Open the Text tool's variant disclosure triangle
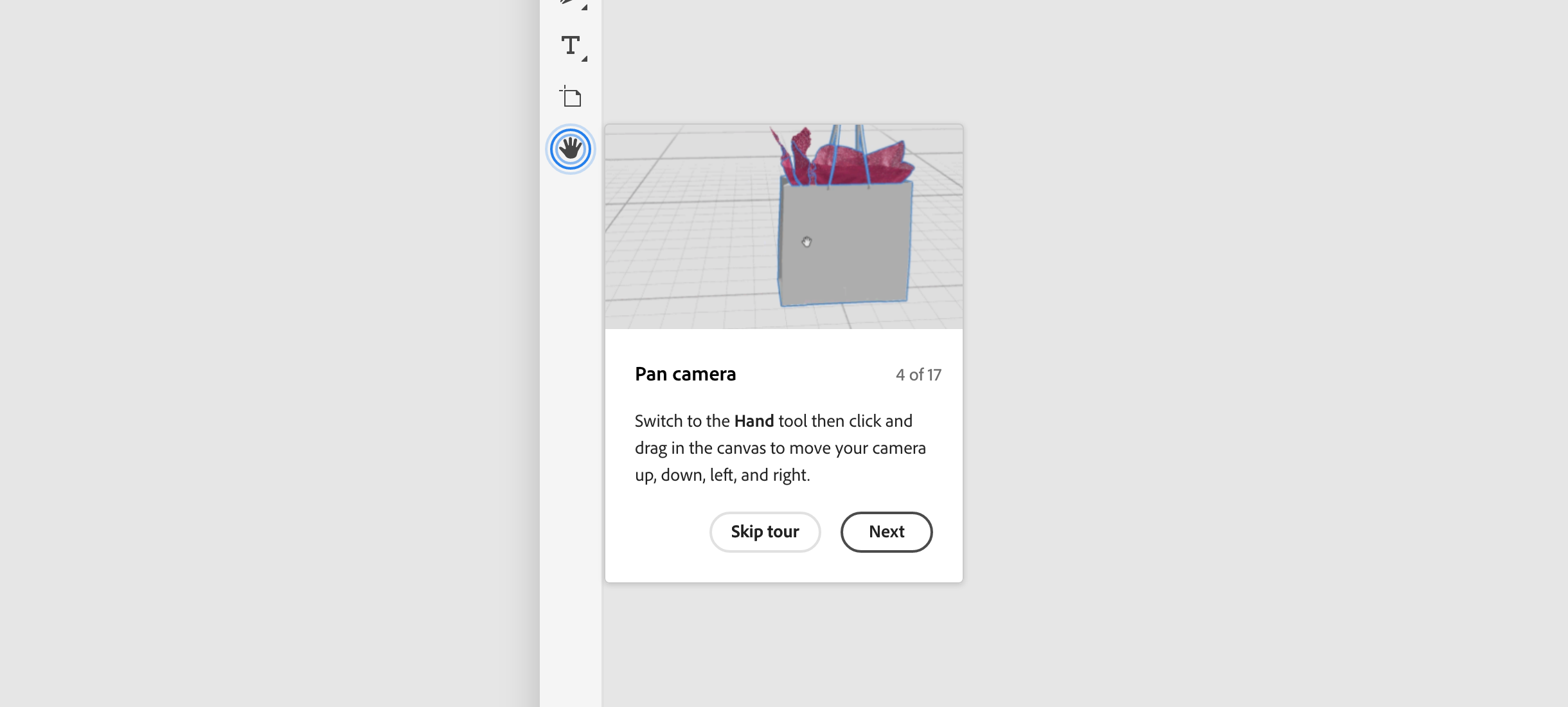Screen dimensions: 1568x707 coord(585,58)
